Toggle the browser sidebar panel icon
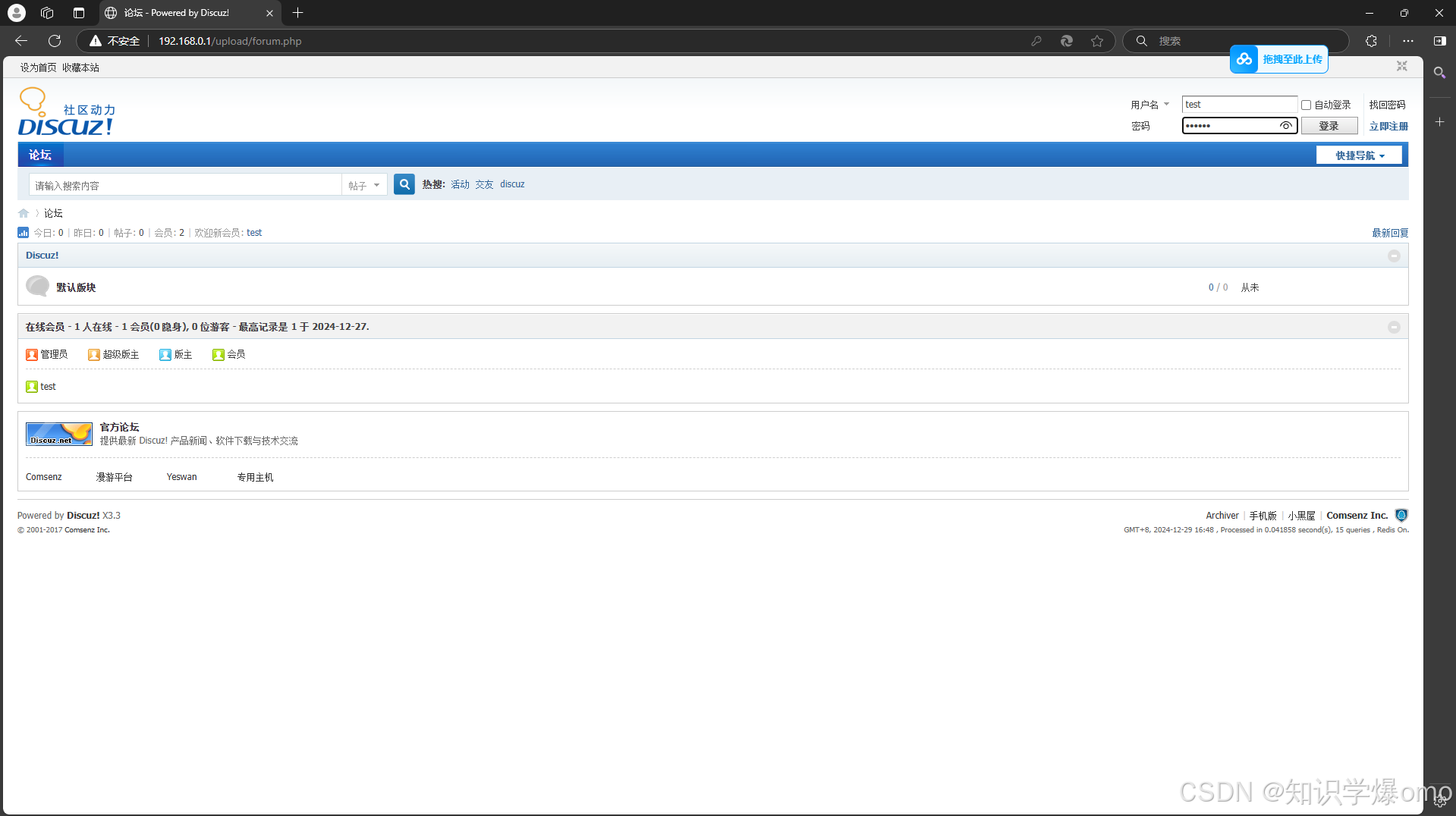 (x=1439, y=41)
